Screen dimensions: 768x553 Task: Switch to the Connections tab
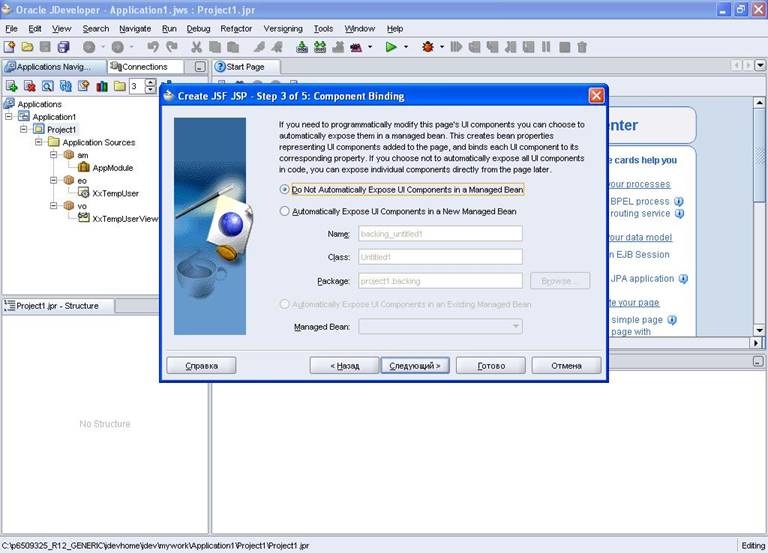[145, 67]
